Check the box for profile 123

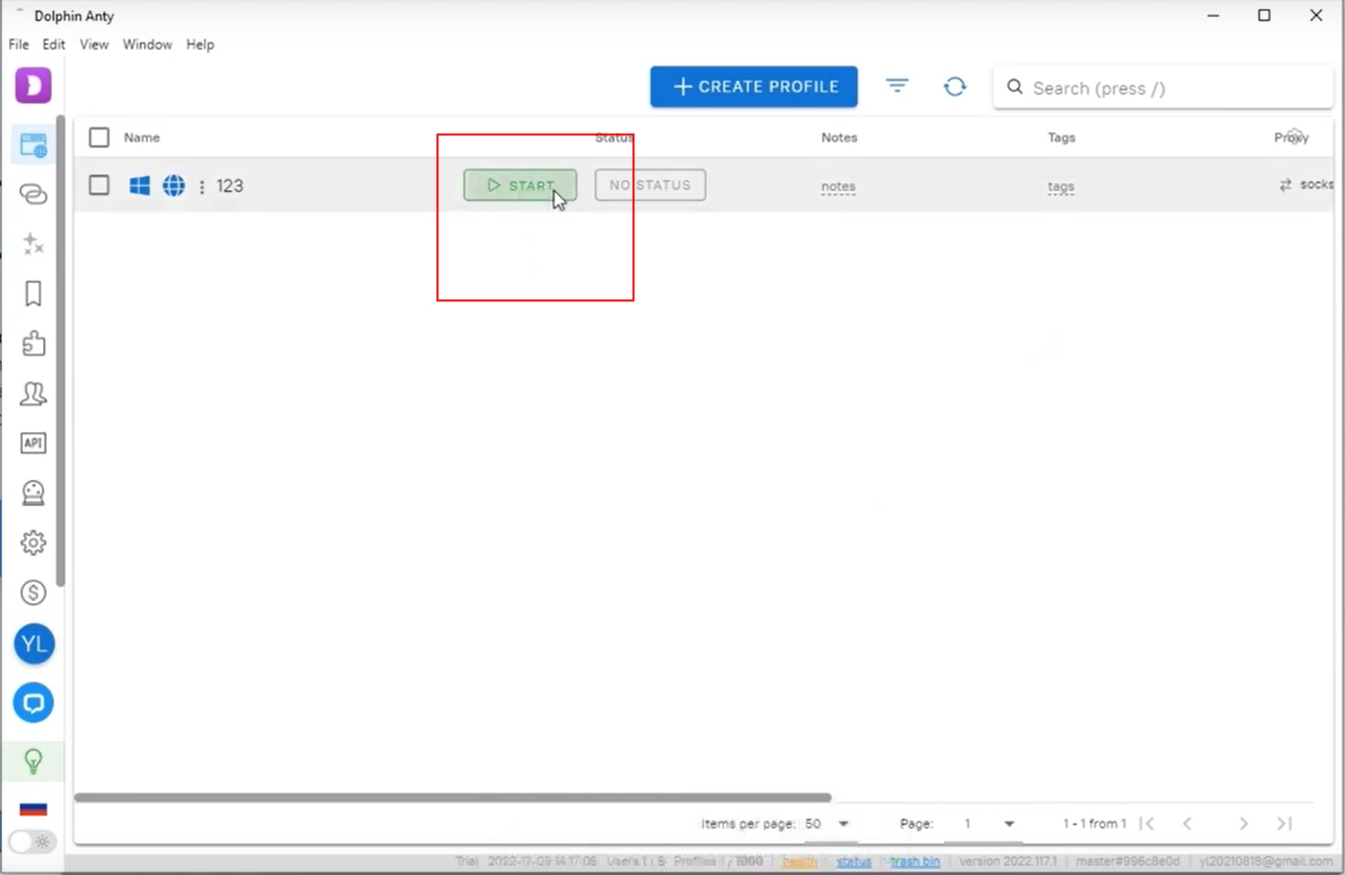click(x=99, y=185)
